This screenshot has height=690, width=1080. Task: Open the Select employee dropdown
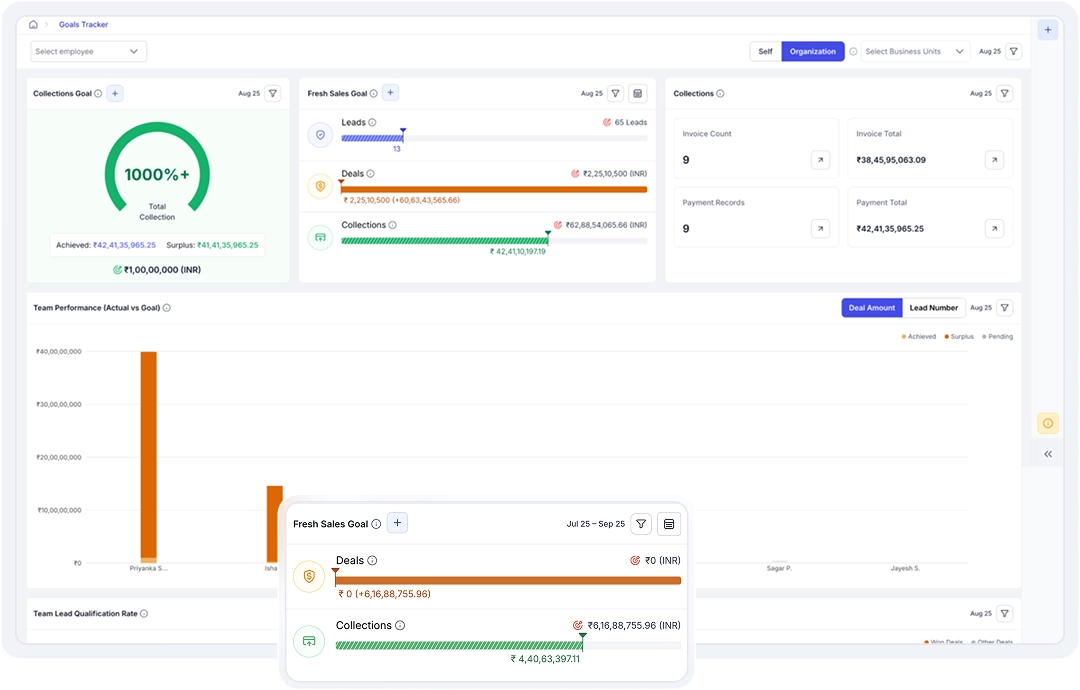click(88, 51)
